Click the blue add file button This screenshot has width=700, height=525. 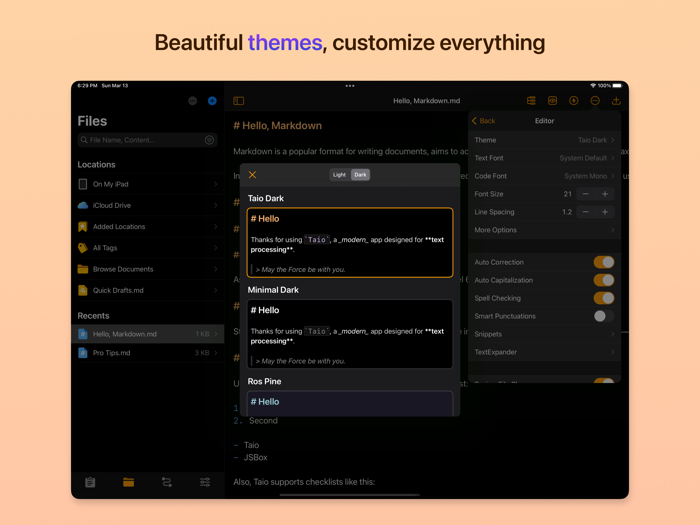(212, 101)
